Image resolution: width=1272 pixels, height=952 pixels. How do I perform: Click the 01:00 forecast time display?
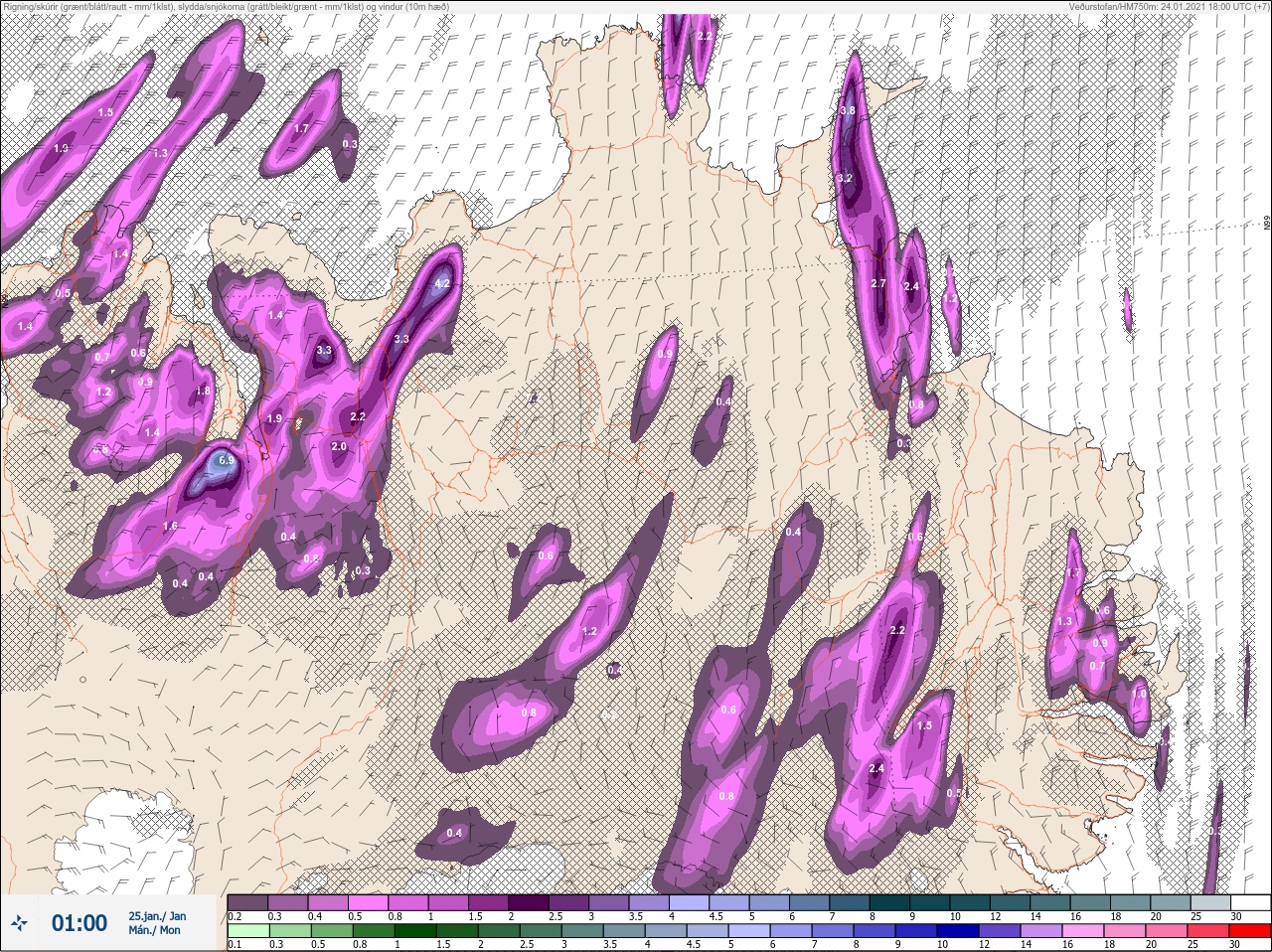[x=79, y=923]
